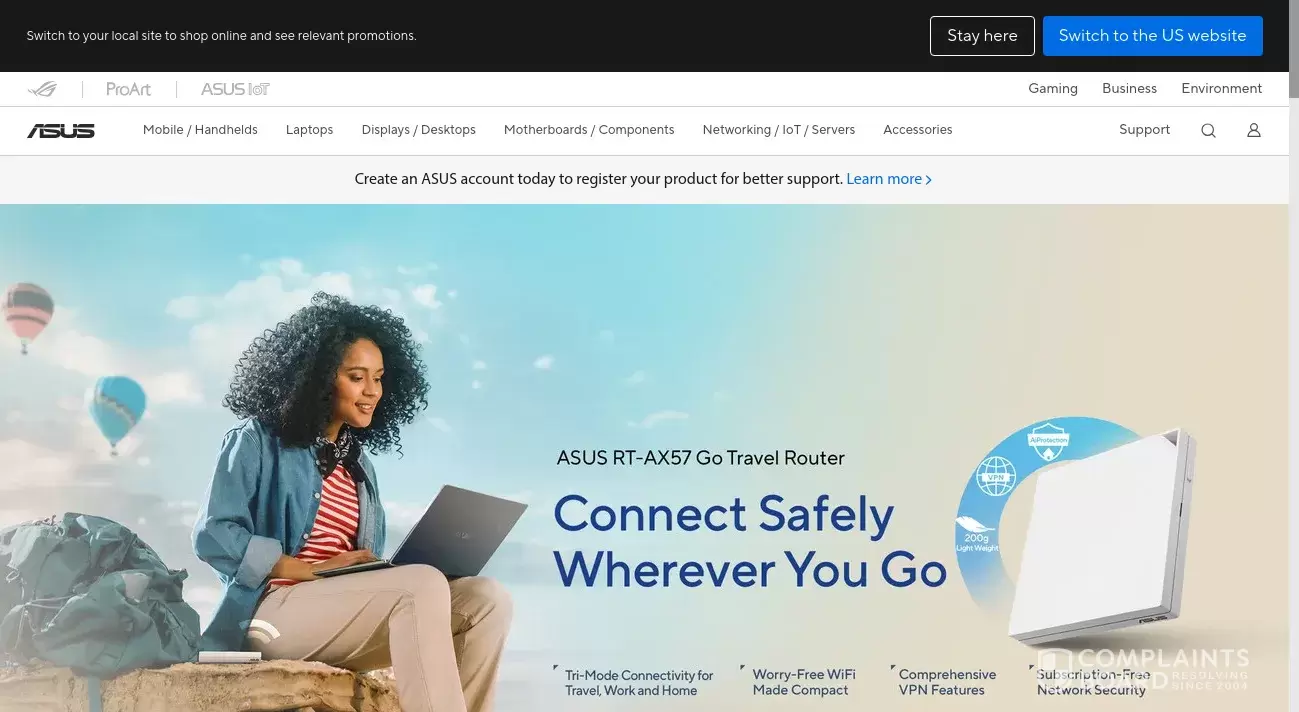Open the Networking / IoT / Servers menu
The image size is (1299, 712).
(x=779, y=130)
